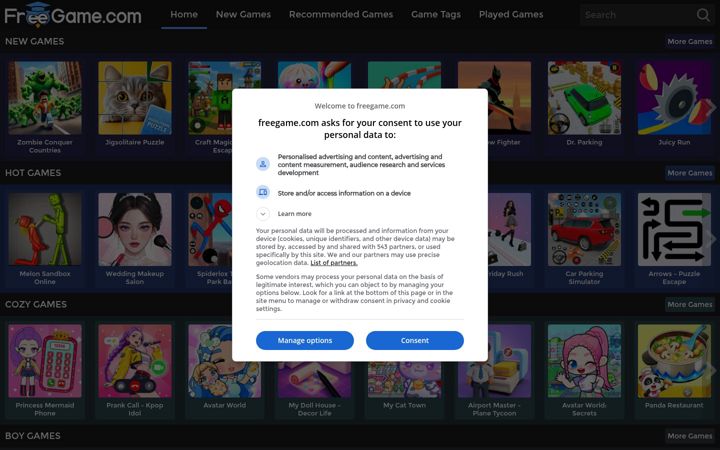Switch to Played Games tab
The width and height of the screenshot is (720, 450).
[x=511, y=15]
